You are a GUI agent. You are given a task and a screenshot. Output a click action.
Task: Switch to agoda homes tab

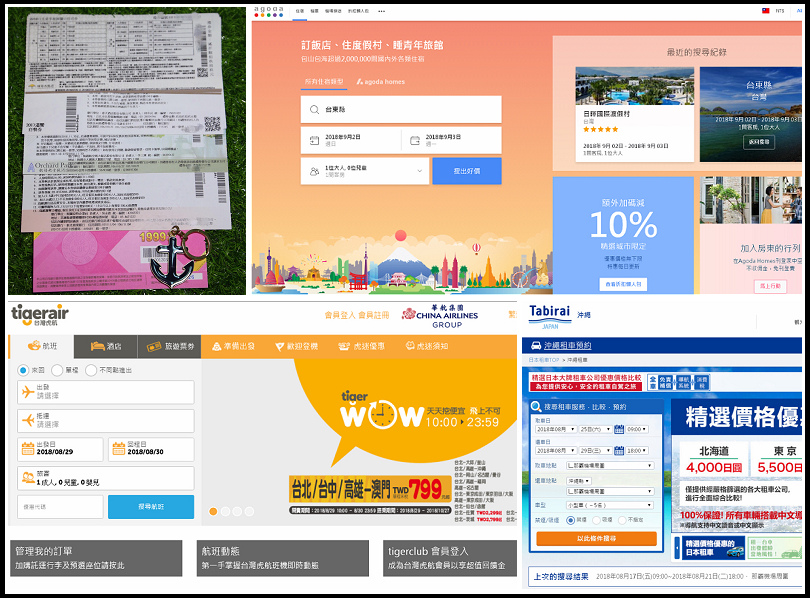click(381, 82)
